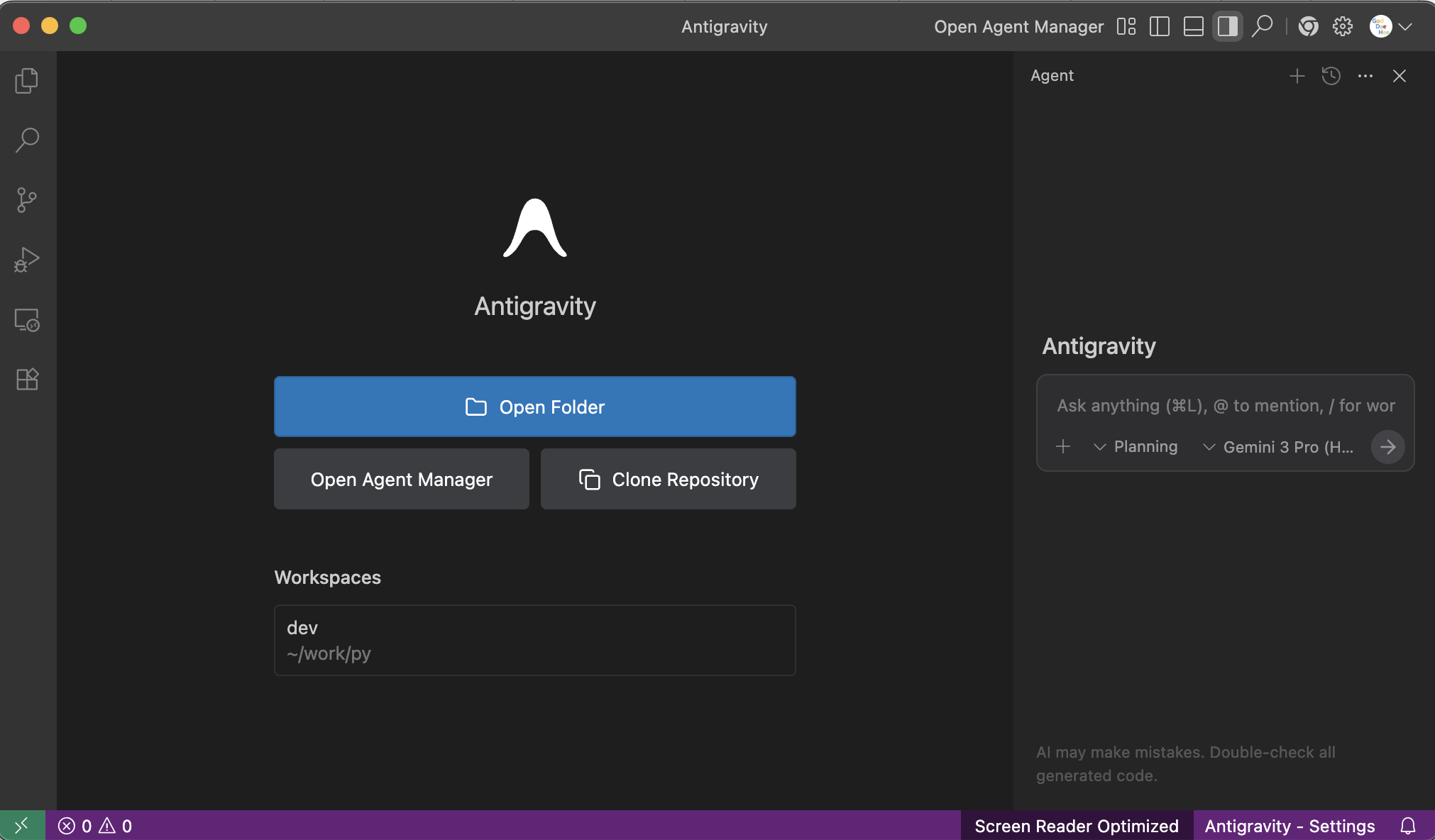Open the Chrome browser icon in title bar
Screen dimensions: 1435x840
tap(1308, 27)
